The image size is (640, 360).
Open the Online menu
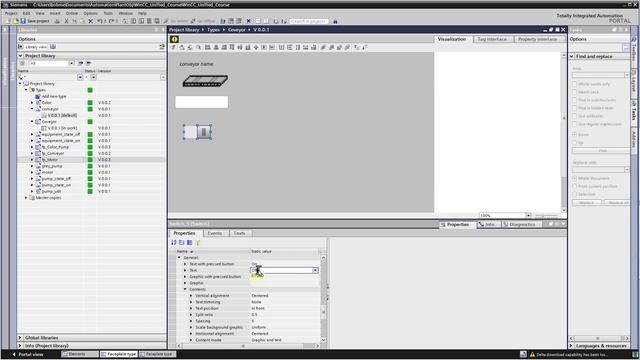[72, 13]
